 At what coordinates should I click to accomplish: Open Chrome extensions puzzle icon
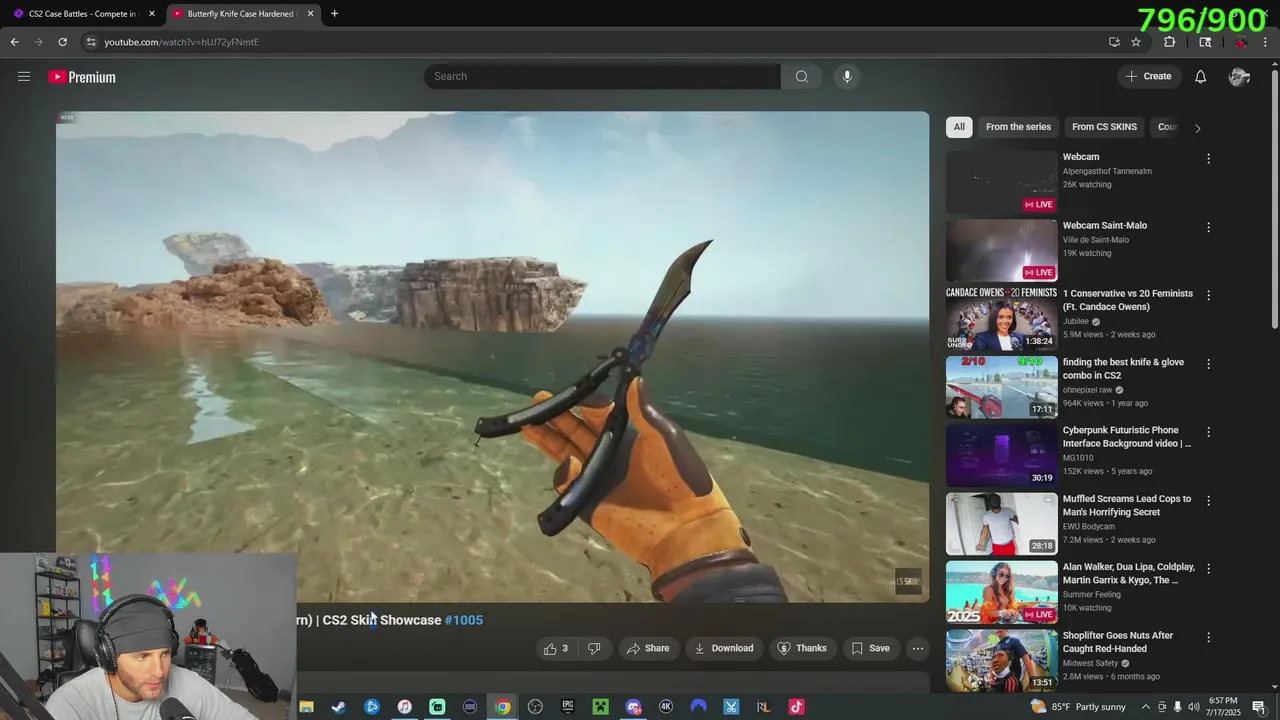(x=1169, y=42)
